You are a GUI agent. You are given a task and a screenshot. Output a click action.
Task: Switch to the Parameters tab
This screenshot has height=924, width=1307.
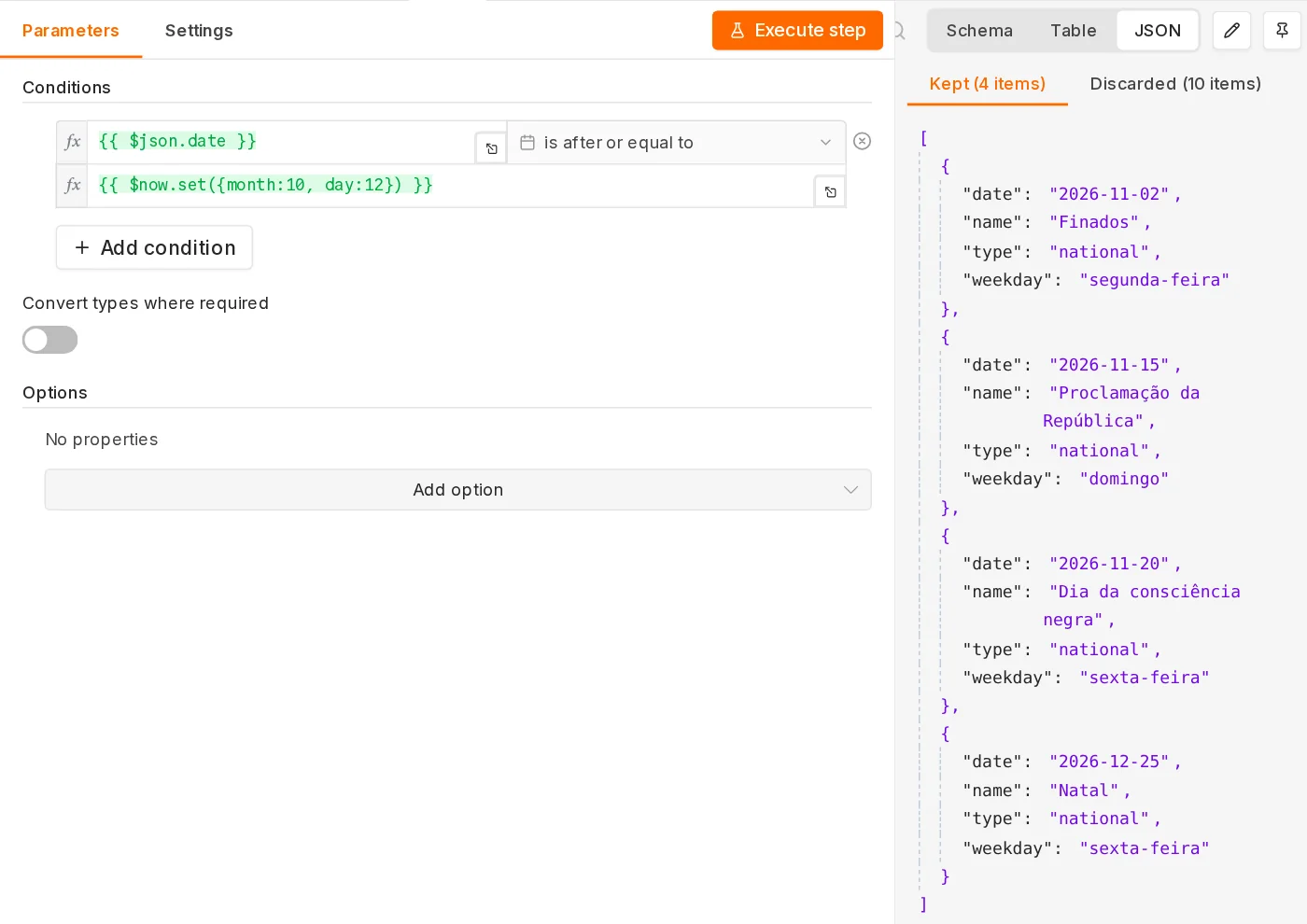(71, 31)
